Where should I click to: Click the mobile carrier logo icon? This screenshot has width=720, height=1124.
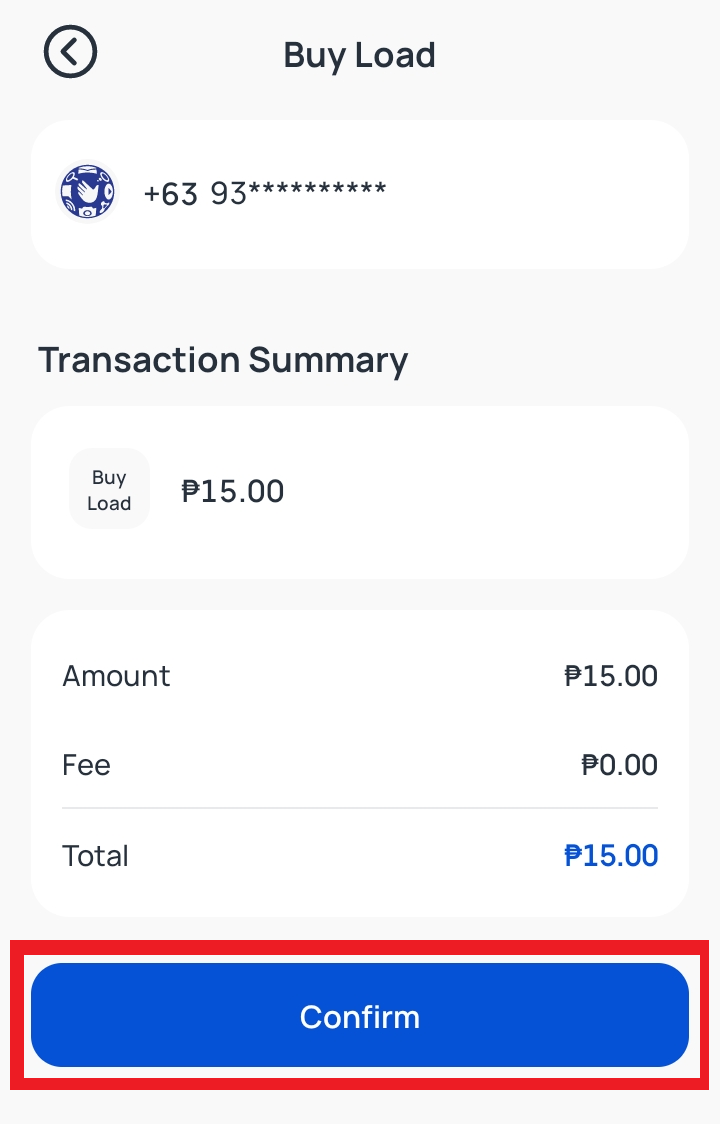tap(88, 192)
